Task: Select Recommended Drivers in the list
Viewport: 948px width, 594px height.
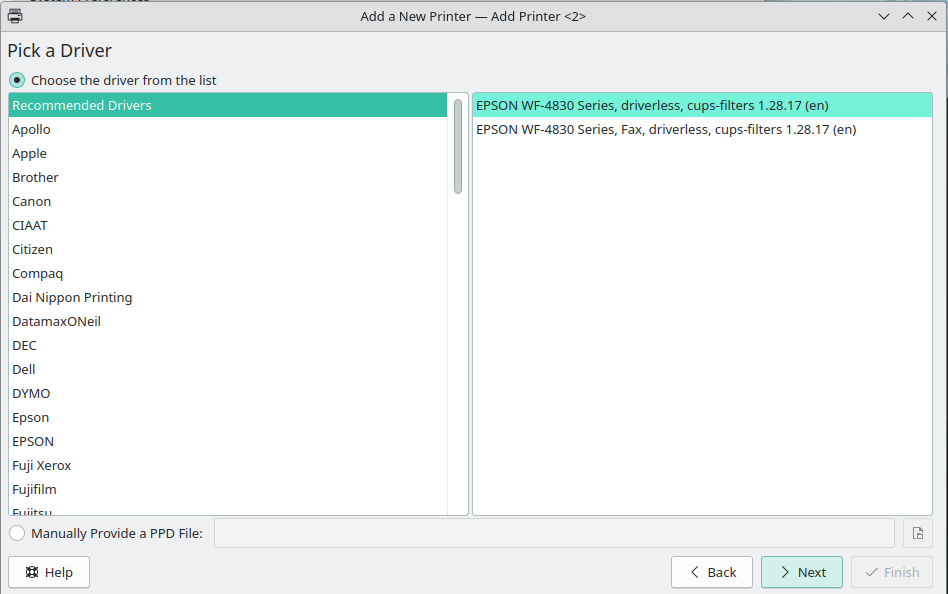Action: (228, 105)
